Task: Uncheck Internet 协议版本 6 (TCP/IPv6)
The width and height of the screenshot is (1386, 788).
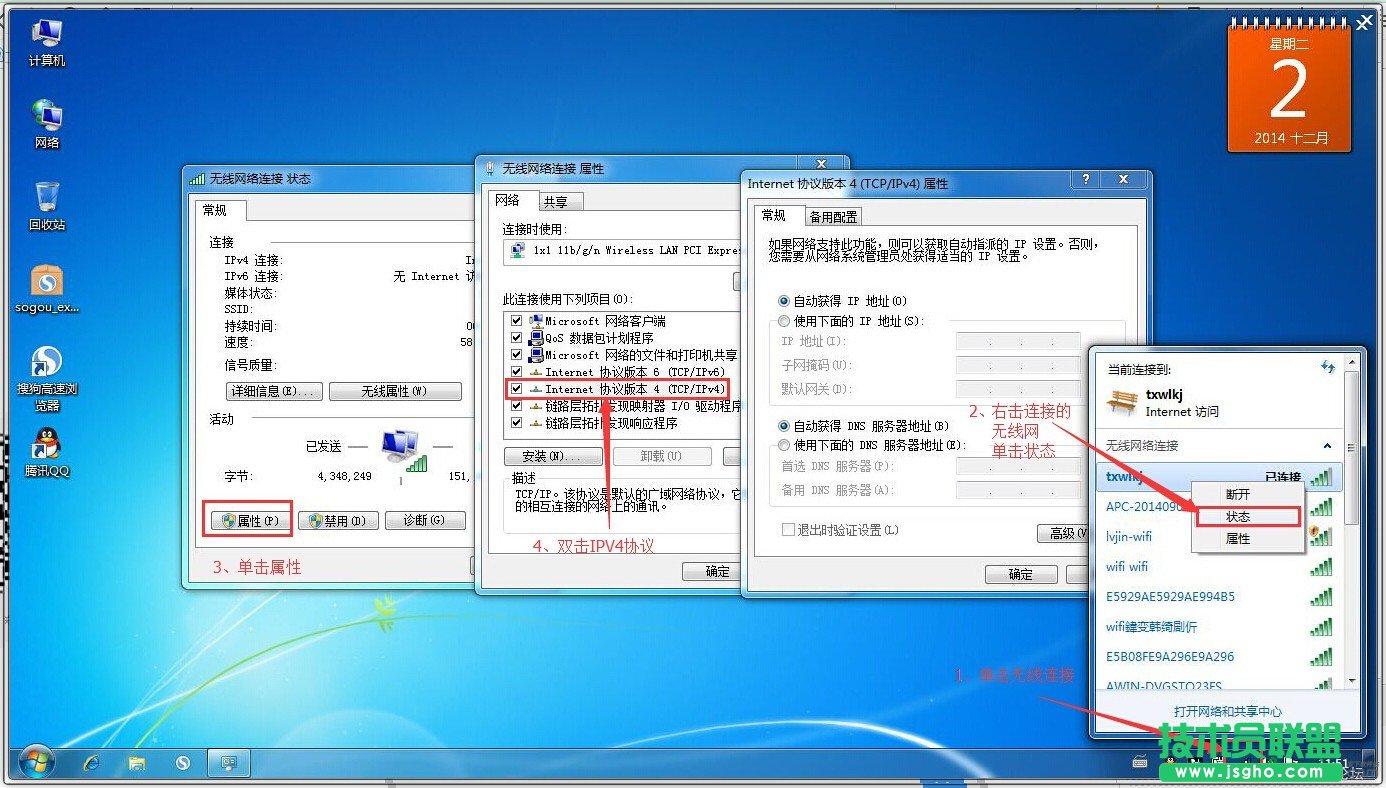Action: tap(515, 371)
